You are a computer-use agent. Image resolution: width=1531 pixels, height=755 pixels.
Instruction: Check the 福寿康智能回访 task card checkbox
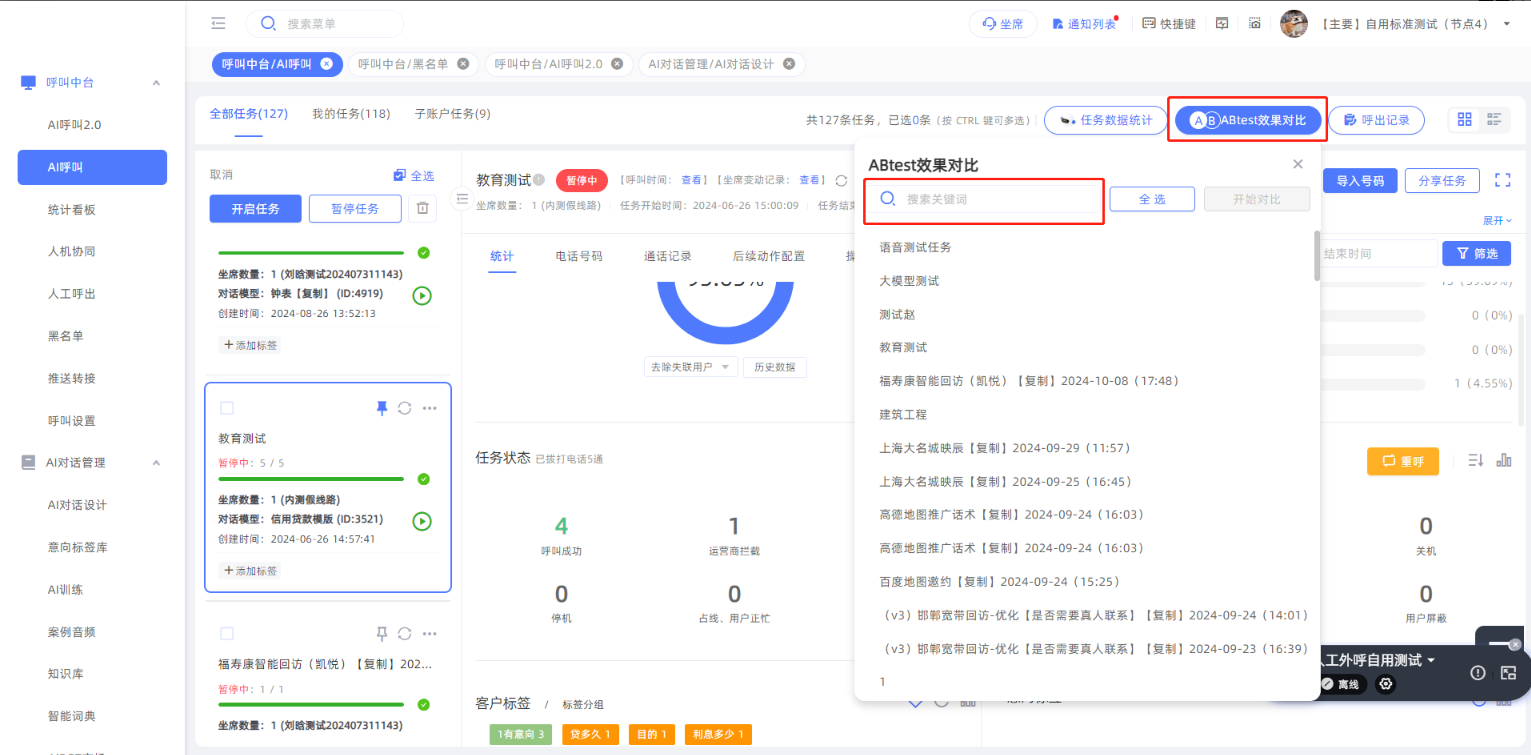[x=227, y=633]
